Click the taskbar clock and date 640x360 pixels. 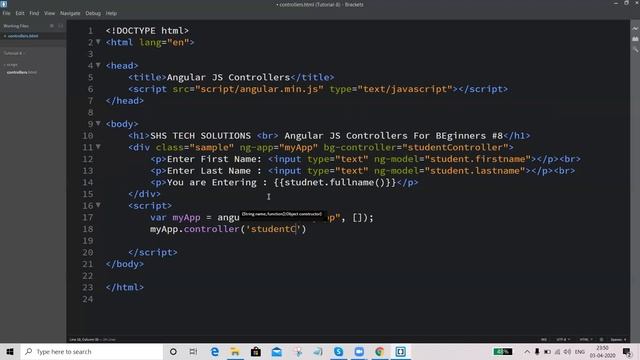pyautogui.click(x=602, y=351)
